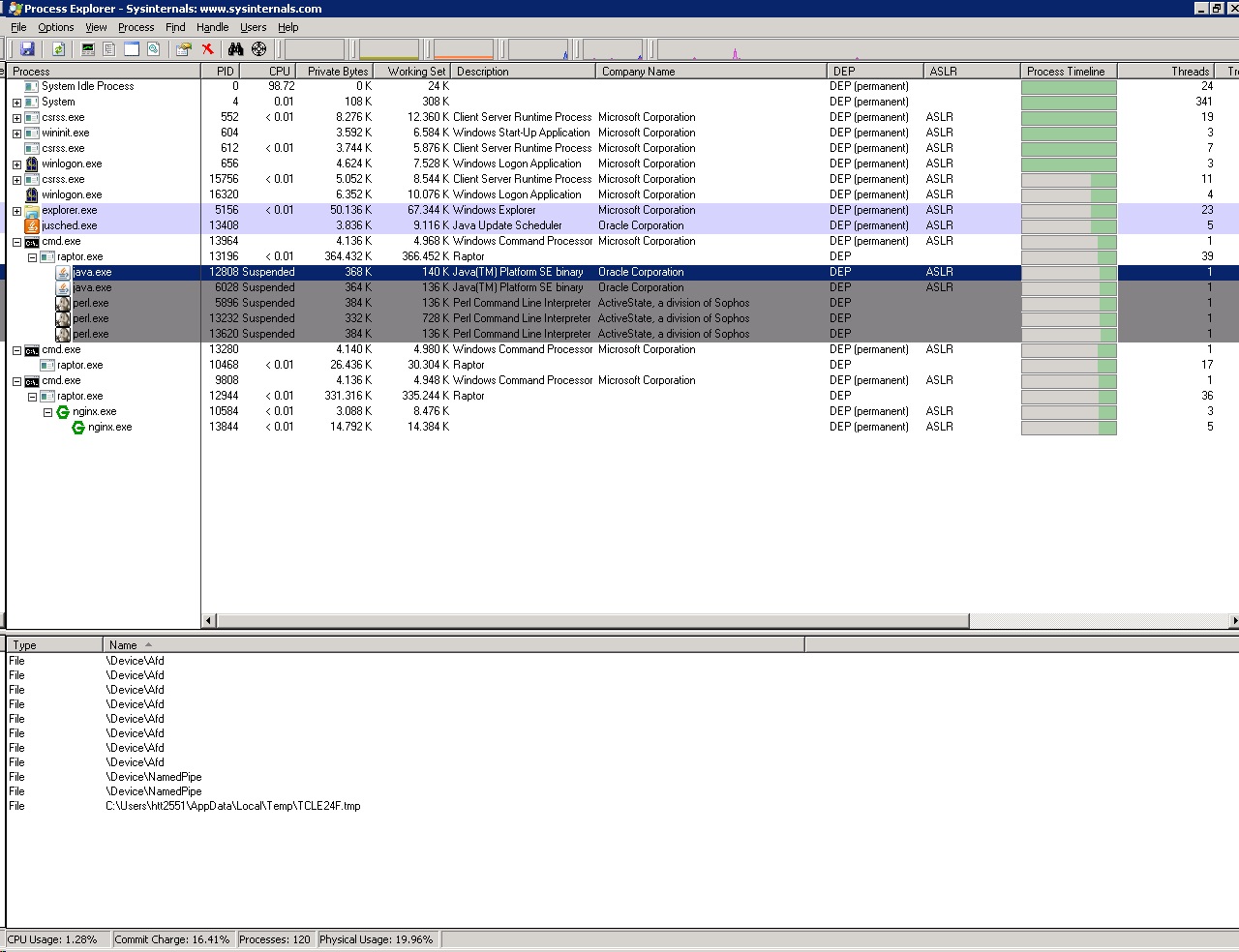Image resolution: width=1239 pixels, height=952 pixels.
Task: Open the Help menu
Action: point(288,27)
